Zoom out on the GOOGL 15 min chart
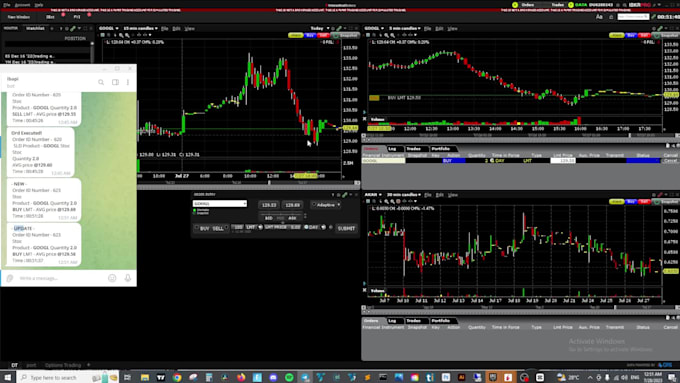Image resolution: width=680 pixels, height=383 pixels. (127, 35)
